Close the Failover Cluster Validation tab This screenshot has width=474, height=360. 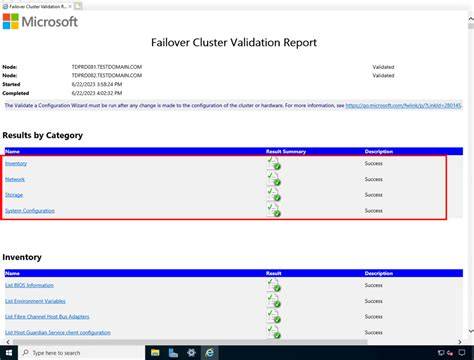click(x=70, y=6)
